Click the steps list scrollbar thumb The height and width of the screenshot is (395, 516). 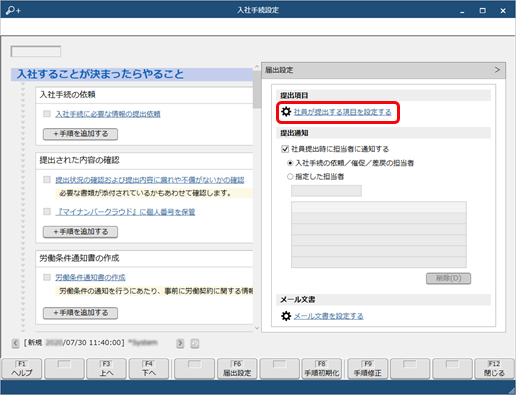[x=256, y=89]
